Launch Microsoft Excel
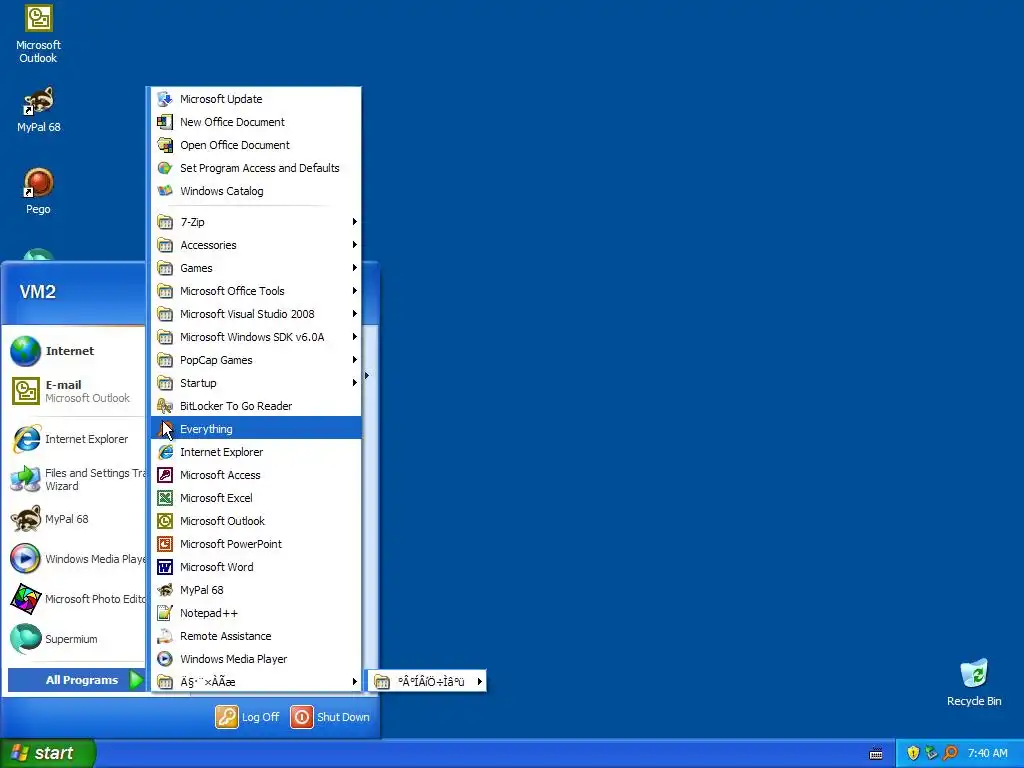 click(x=256, y=498)
